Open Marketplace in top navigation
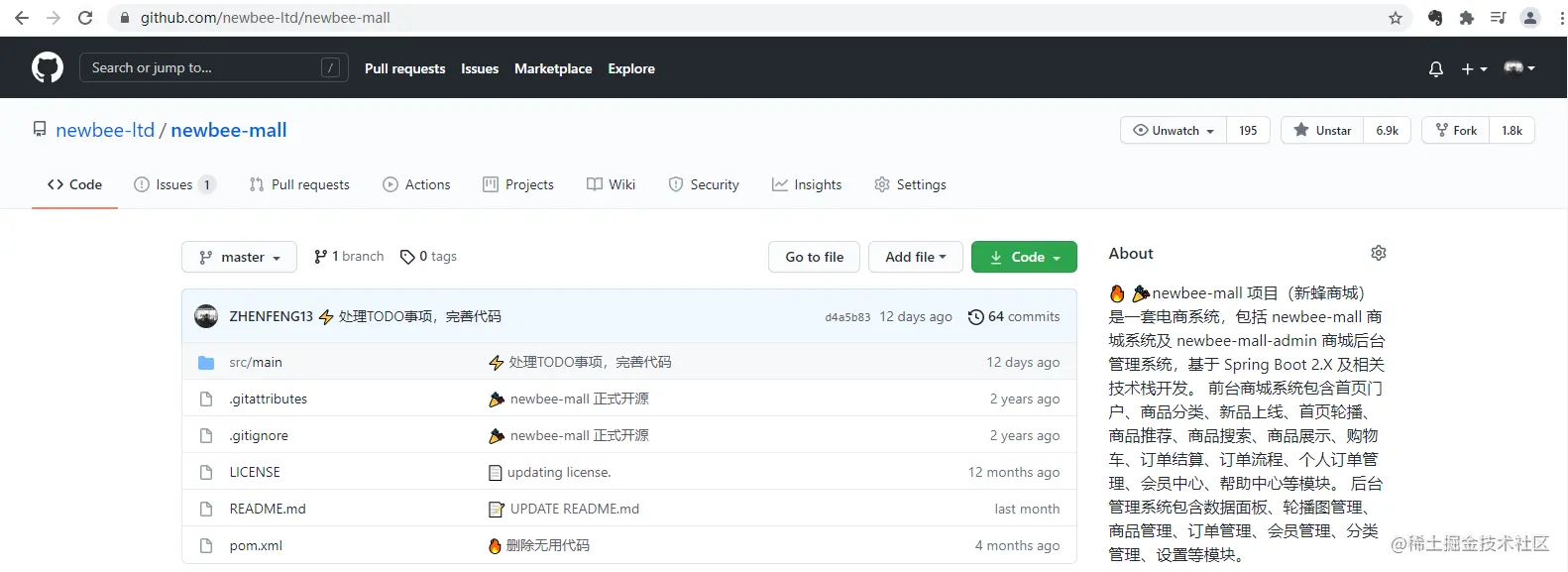 [x=553, y=68]
